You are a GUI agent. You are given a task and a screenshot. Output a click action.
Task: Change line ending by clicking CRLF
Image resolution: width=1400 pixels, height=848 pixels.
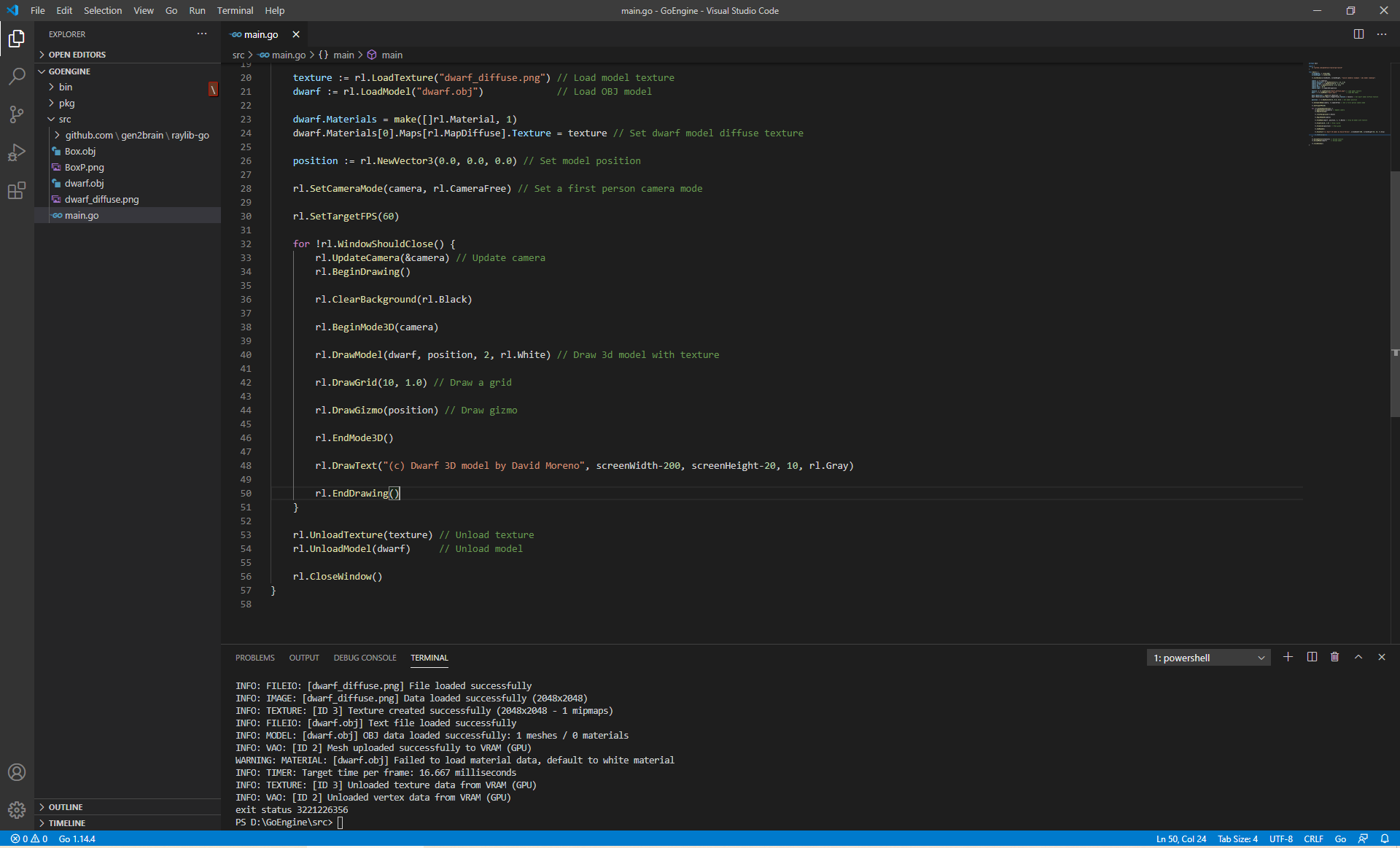click(x=1315, y=839)
